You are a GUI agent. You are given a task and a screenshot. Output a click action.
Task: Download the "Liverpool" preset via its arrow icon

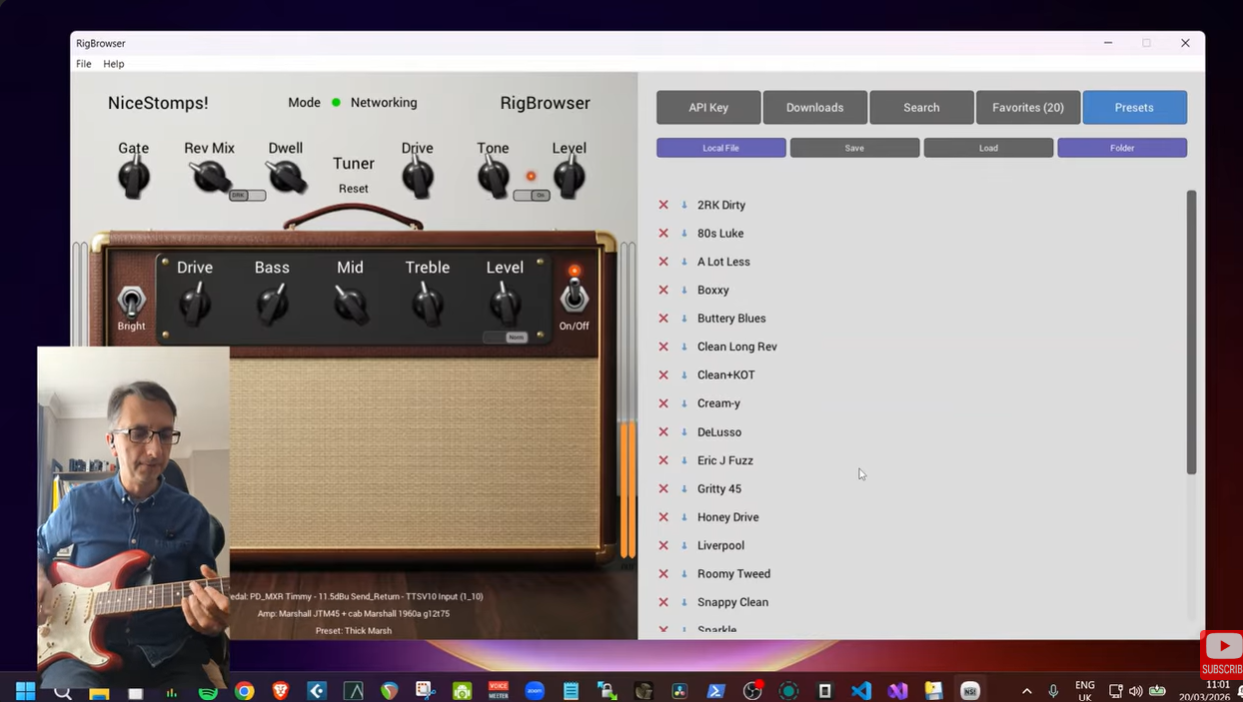tap(682, 545)
